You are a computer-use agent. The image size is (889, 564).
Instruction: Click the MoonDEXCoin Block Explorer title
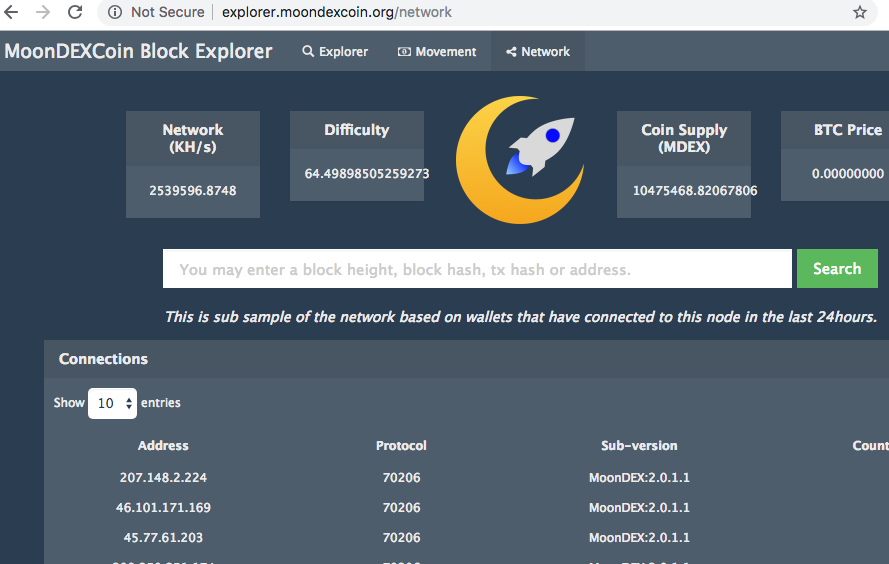coord(138,52)
